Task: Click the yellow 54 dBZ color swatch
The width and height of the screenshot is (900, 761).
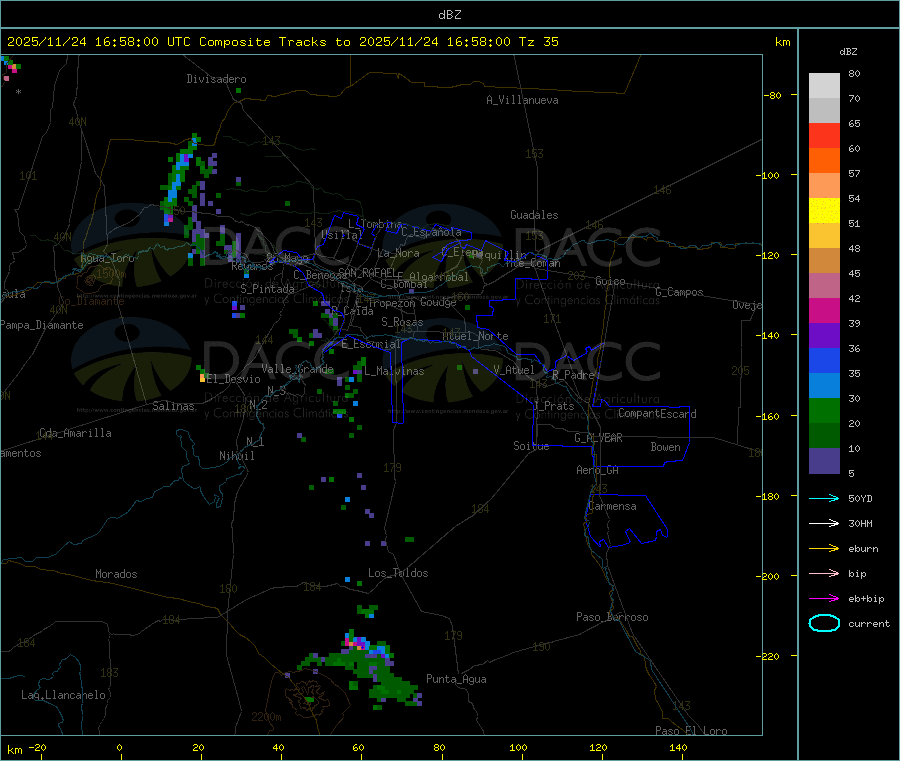Action: tap(824, 211)
